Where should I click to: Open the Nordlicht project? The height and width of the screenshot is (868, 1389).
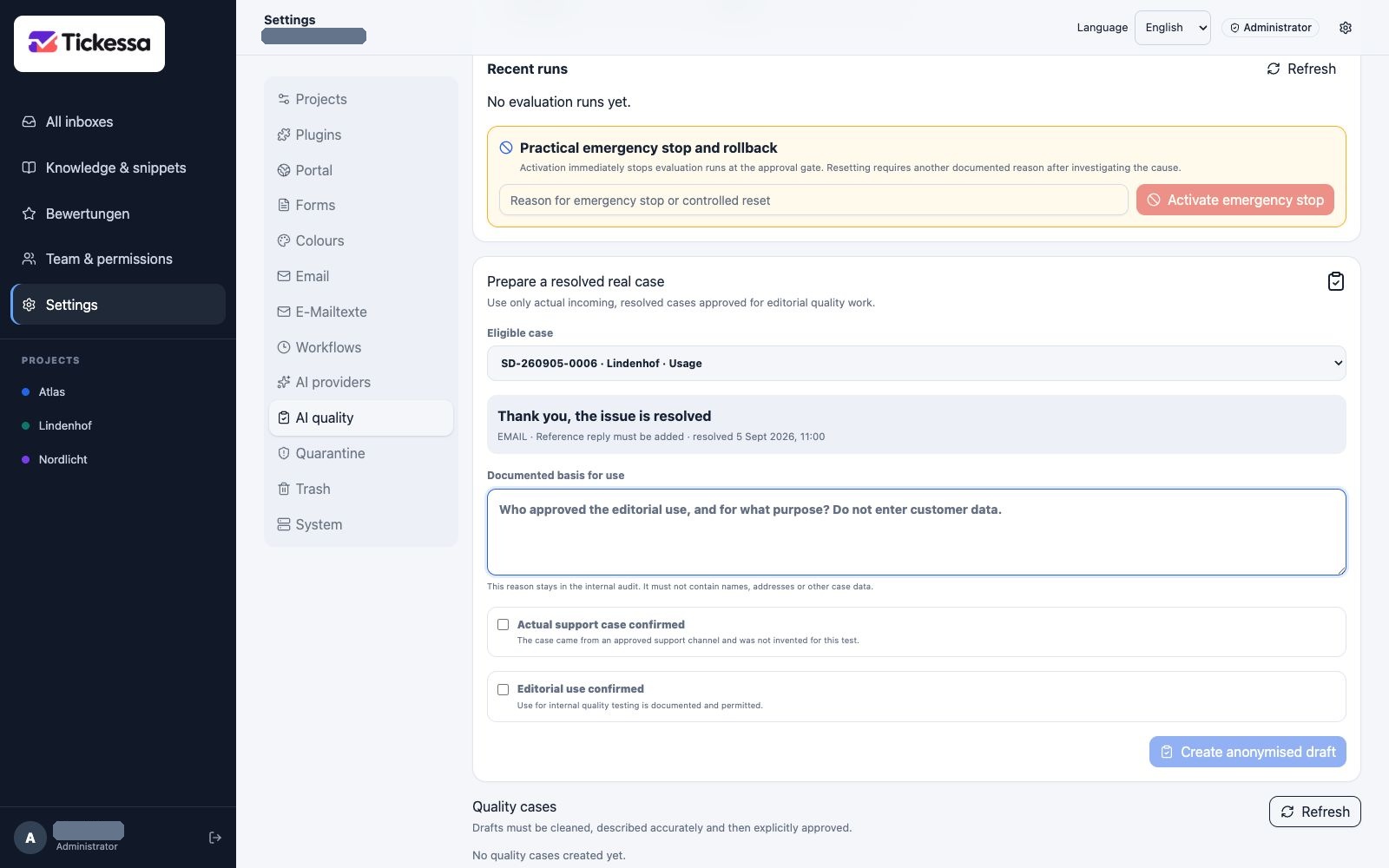coord(118,459)
